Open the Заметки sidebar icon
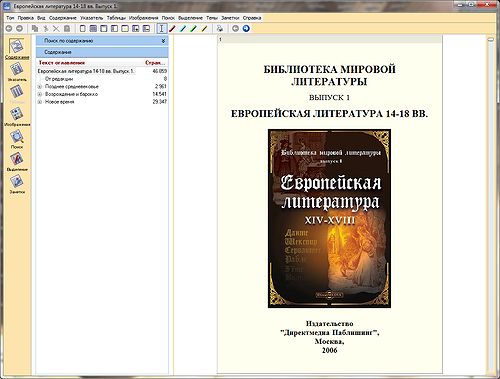The image size is (500, 379). pyautogui.click(x=16, y=181)
